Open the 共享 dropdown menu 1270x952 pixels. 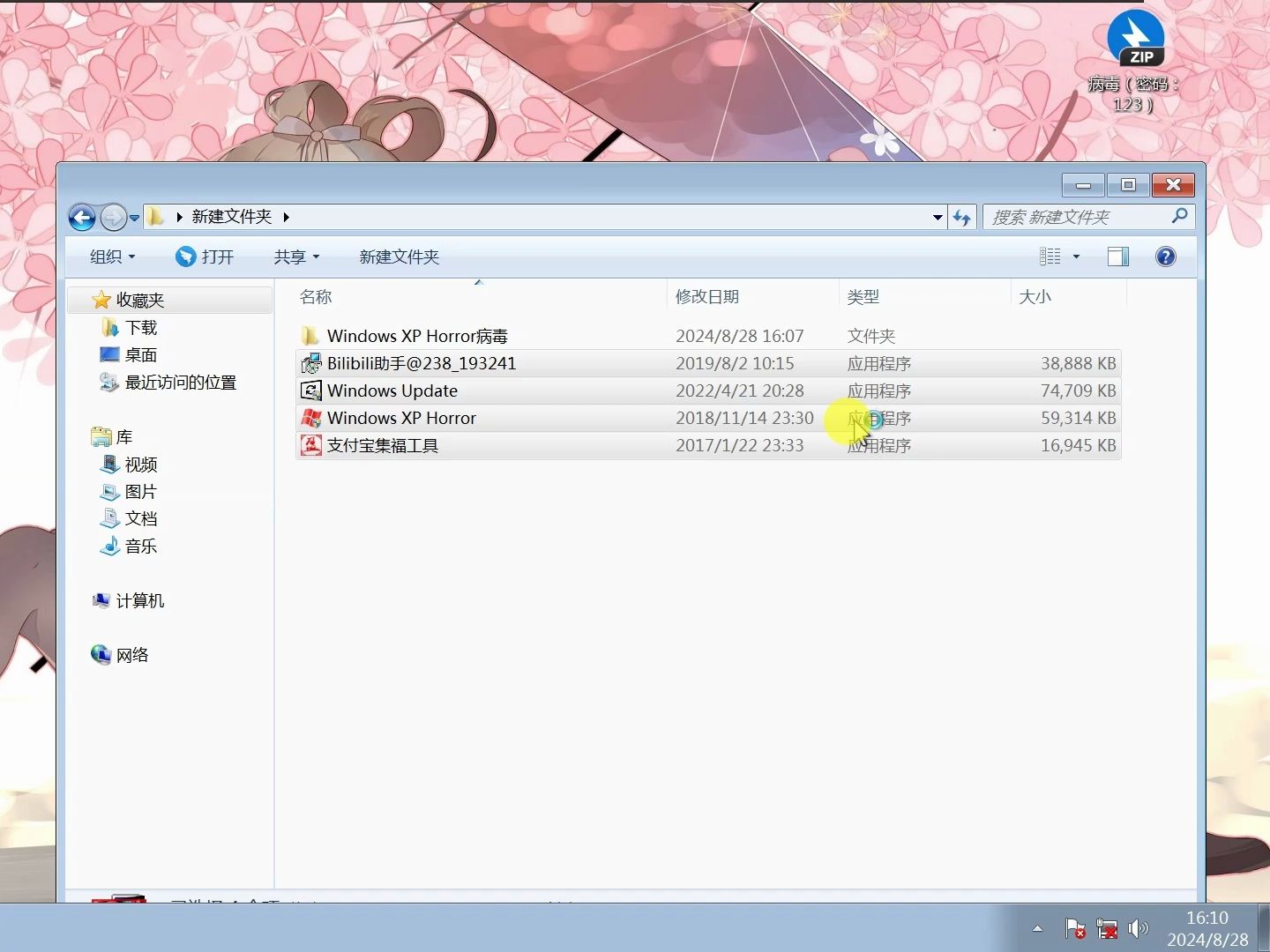(x=296, y=257)
